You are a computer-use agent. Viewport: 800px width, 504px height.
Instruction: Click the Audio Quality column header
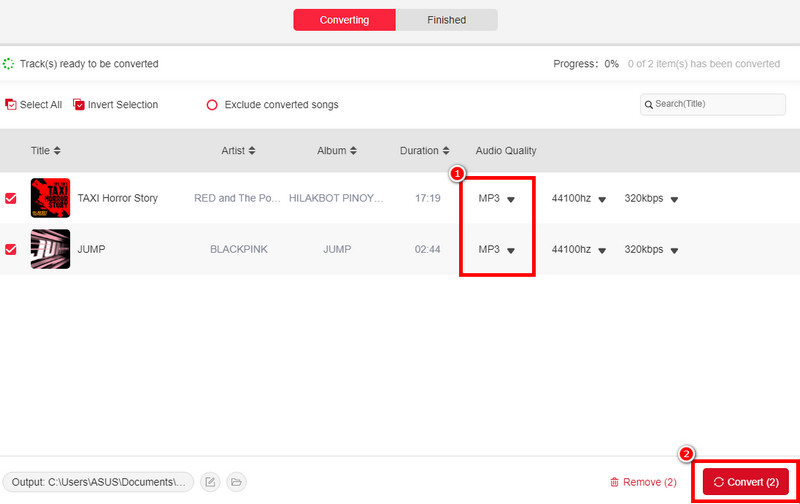(506, 150)
